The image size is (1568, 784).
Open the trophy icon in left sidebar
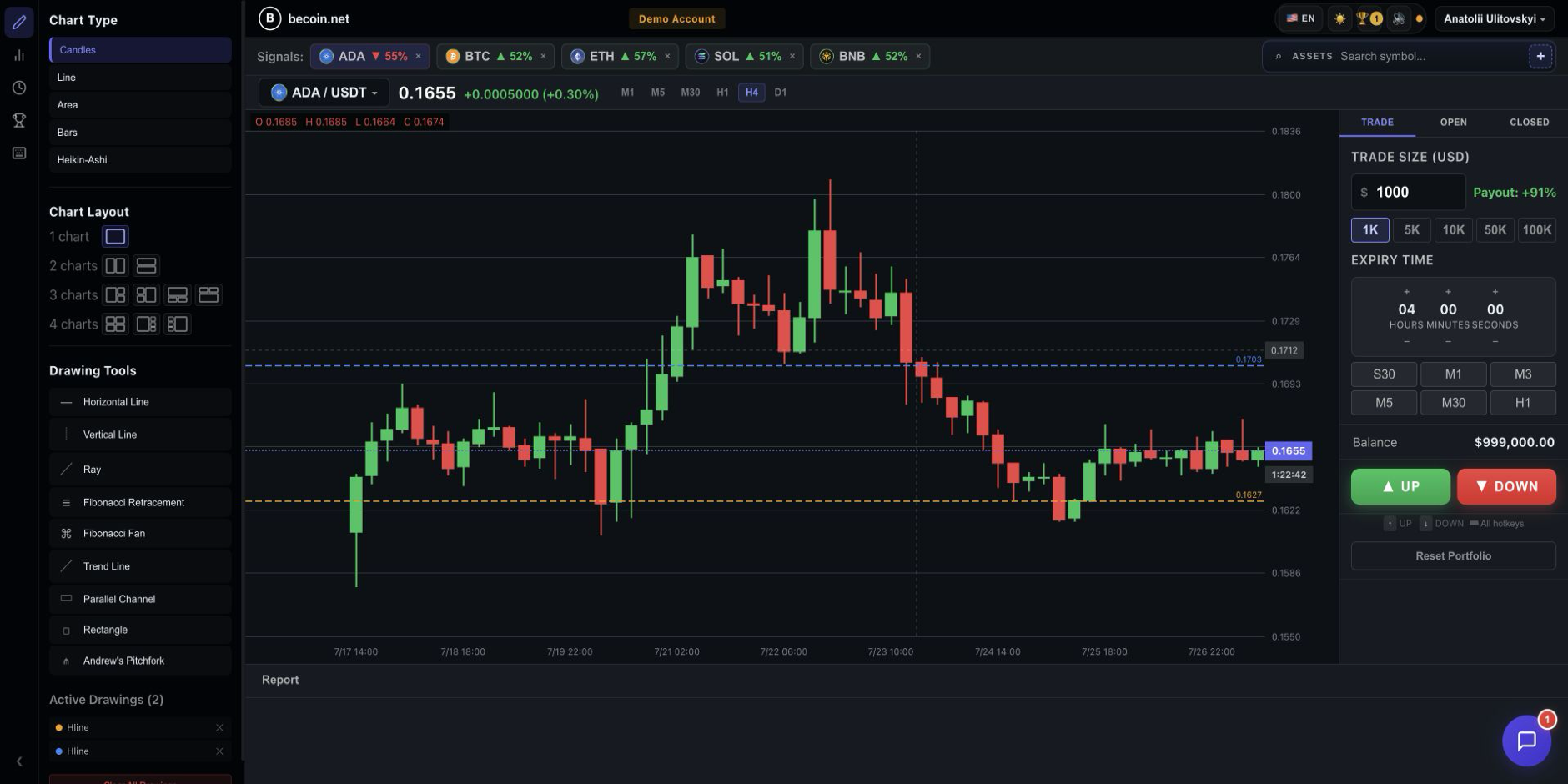(19, 120)
